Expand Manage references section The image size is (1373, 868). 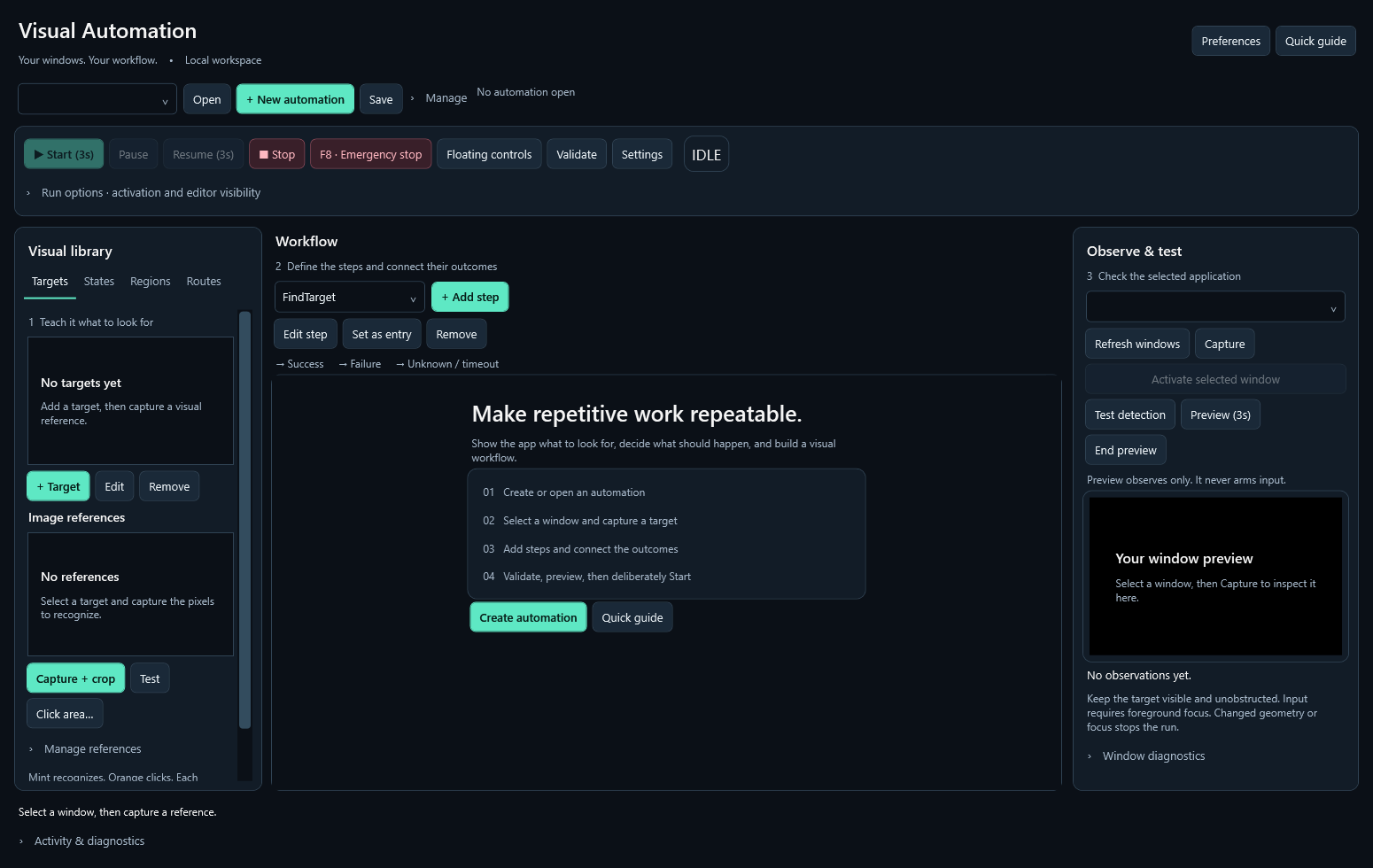[x=85, y=749]
